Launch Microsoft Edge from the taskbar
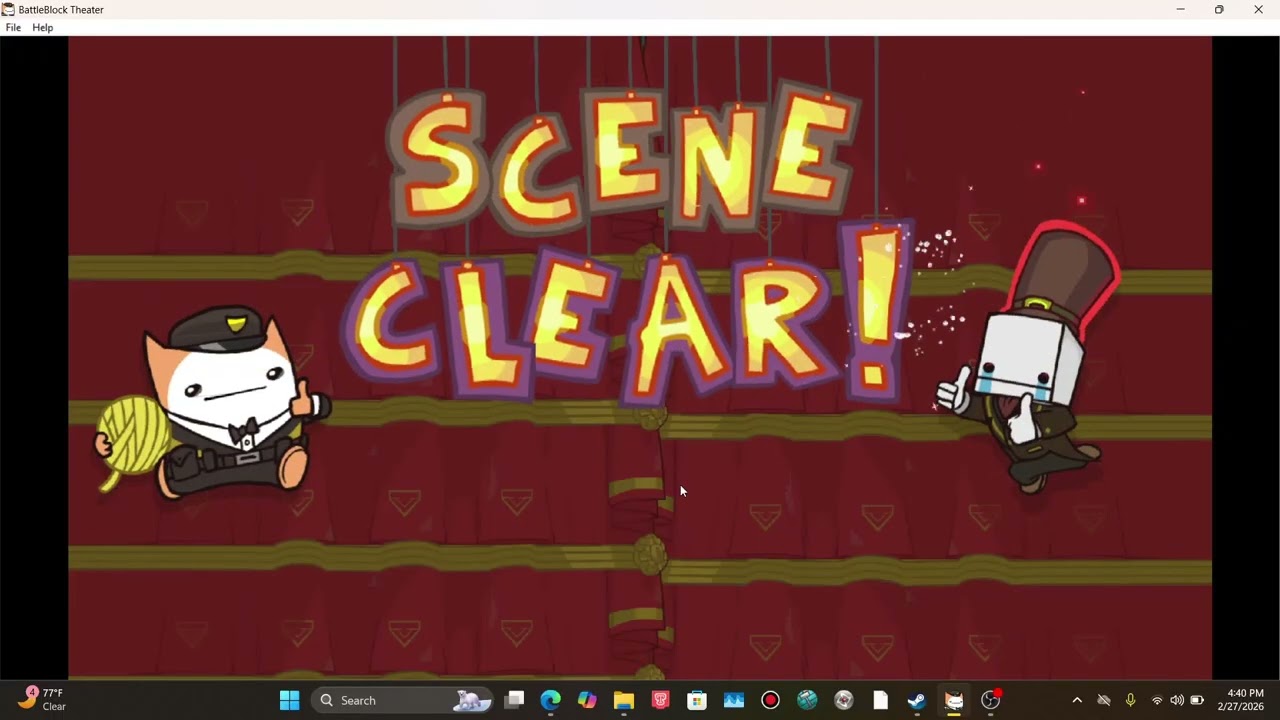Screen dimensions: 1280x720 [x=551, y=700]
